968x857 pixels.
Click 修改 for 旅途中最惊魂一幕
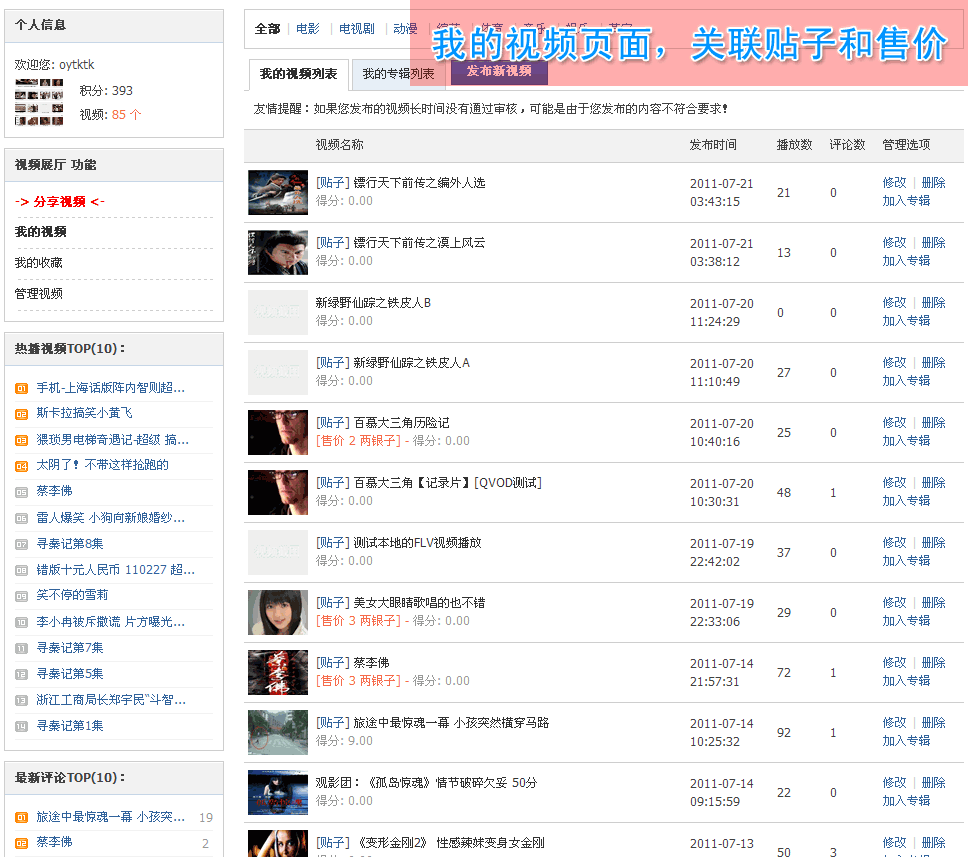click(895, 722)
